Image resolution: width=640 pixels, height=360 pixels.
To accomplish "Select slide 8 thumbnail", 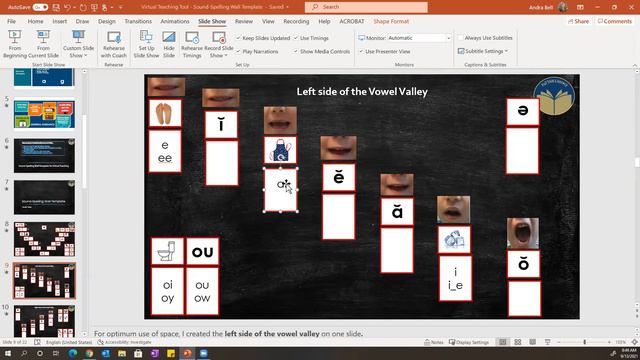I will point(44,239).
